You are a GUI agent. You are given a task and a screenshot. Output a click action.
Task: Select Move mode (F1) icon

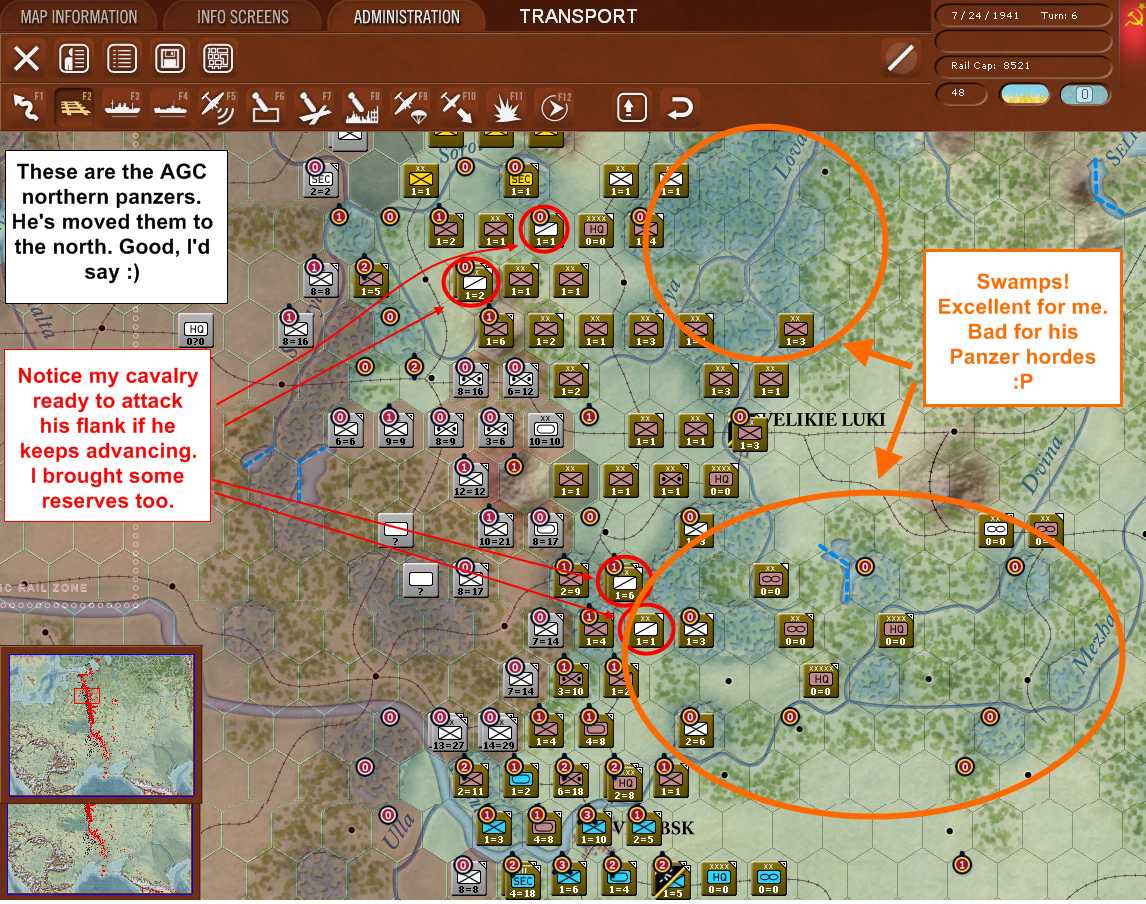coord(27,107)
